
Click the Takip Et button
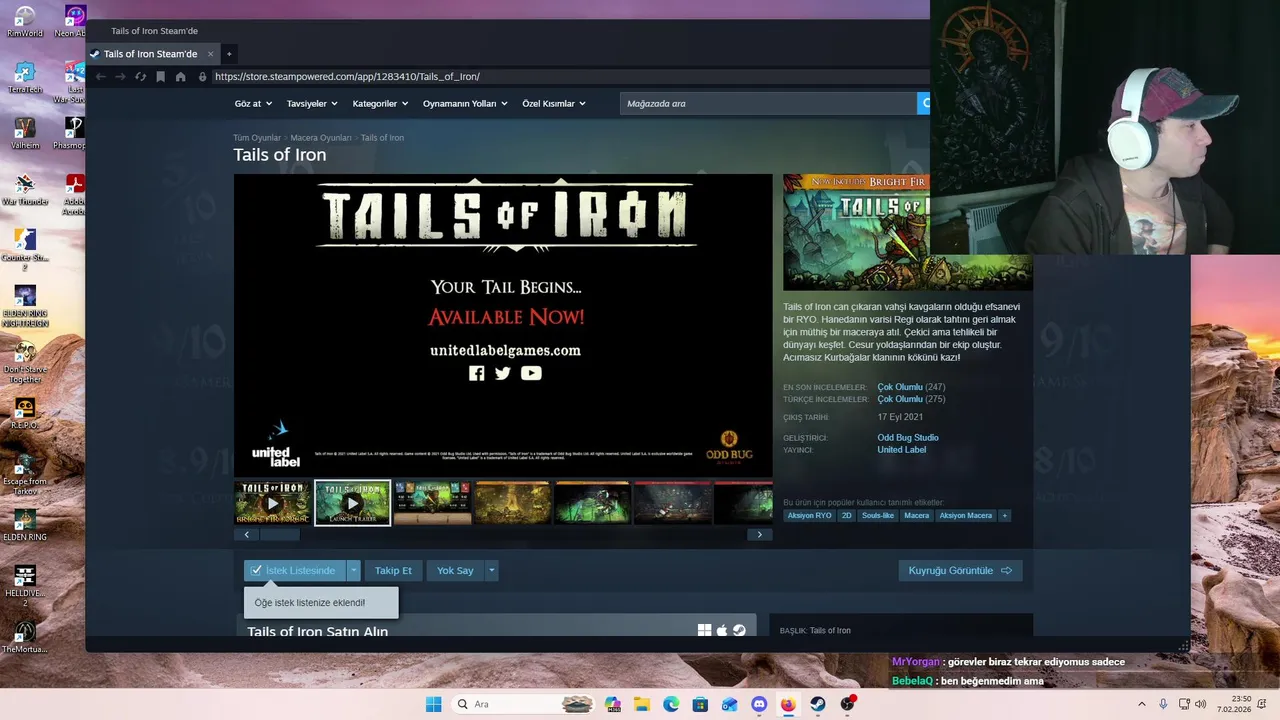tap(393, 570)
